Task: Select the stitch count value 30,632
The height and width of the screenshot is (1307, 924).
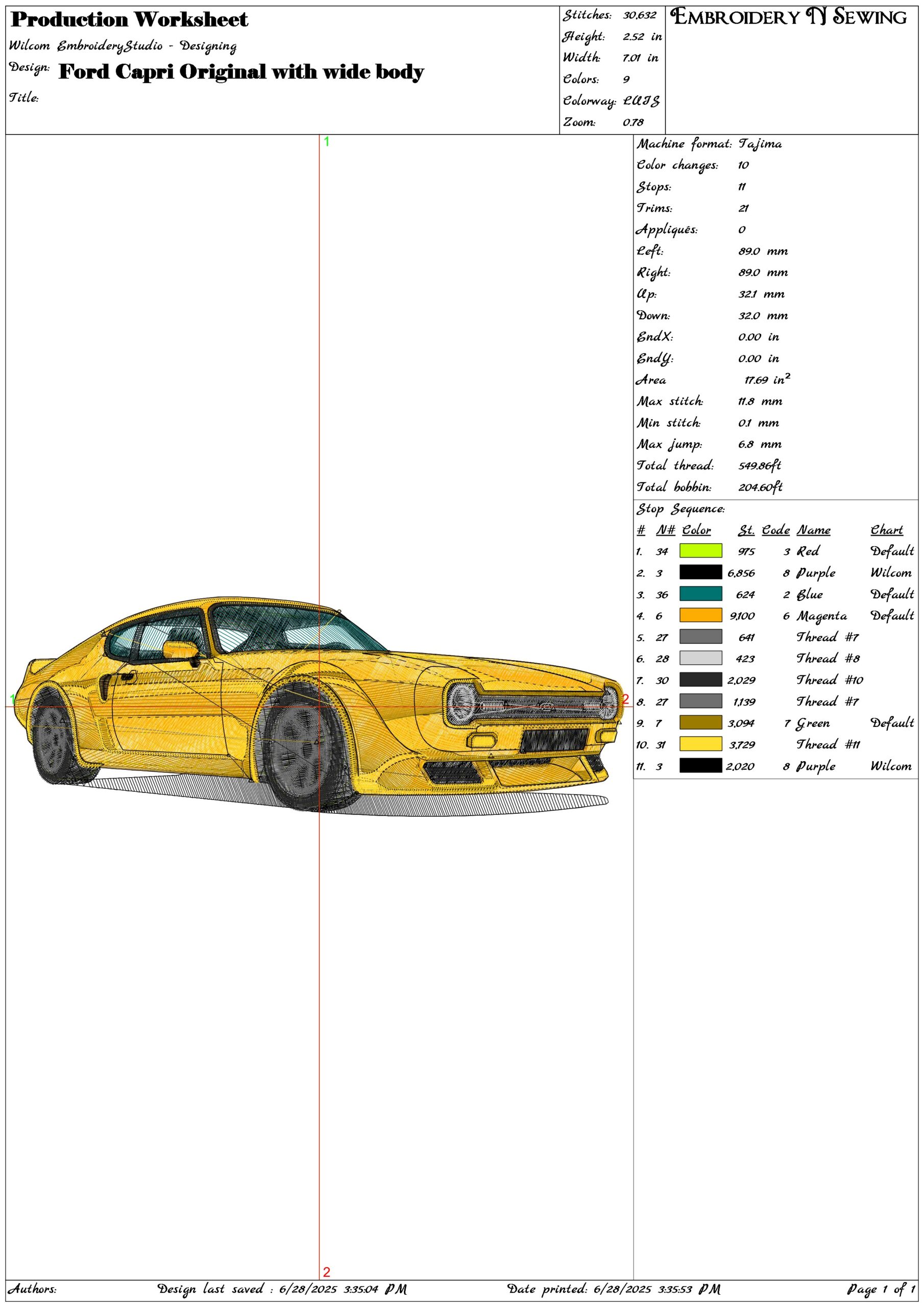Action: coord(639,15)
